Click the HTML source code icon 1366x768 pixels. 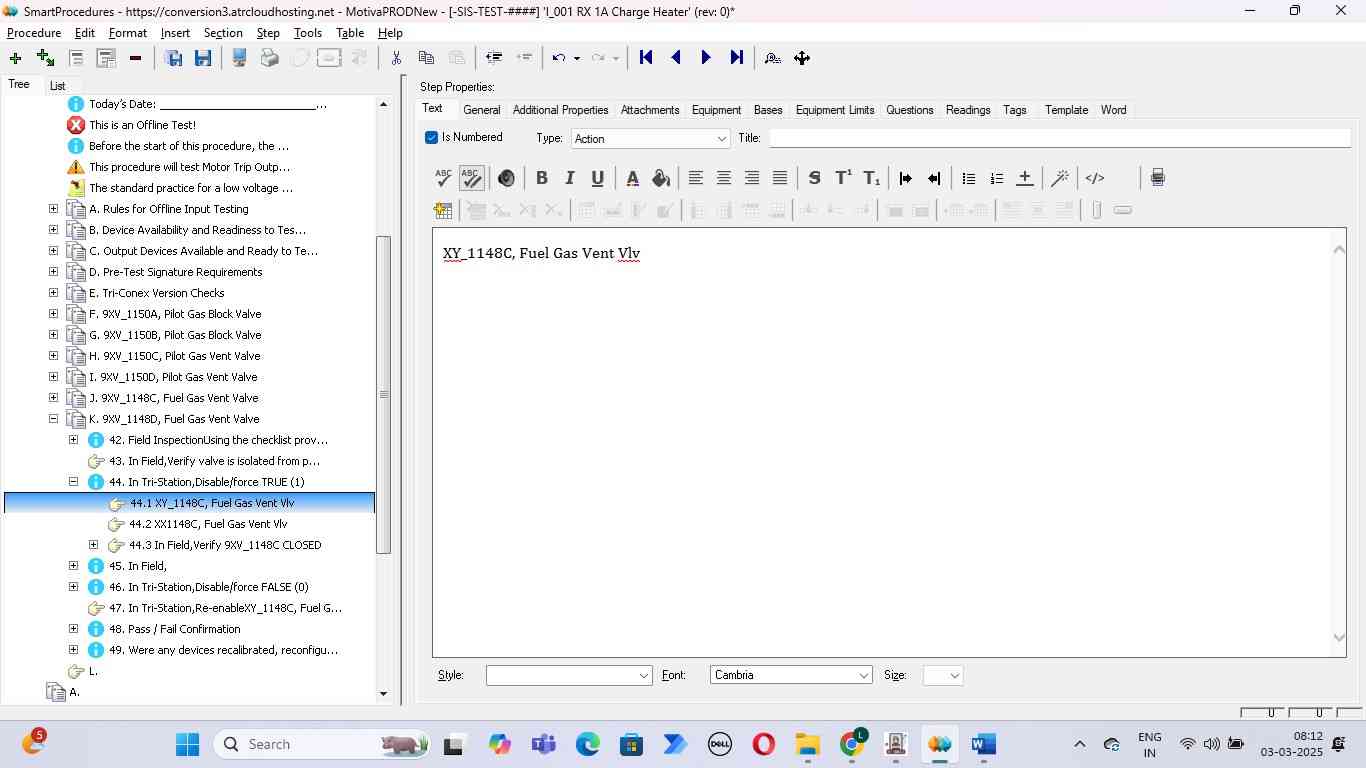(1095, 178)
